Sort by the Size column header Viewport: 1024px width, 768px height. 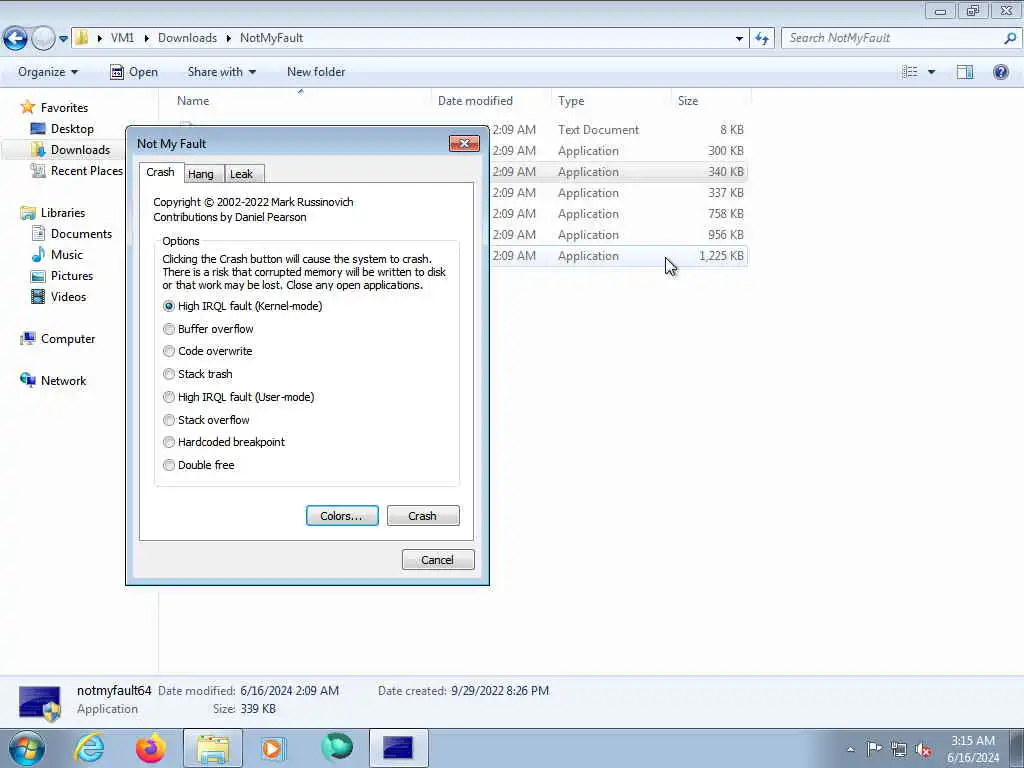711,101
